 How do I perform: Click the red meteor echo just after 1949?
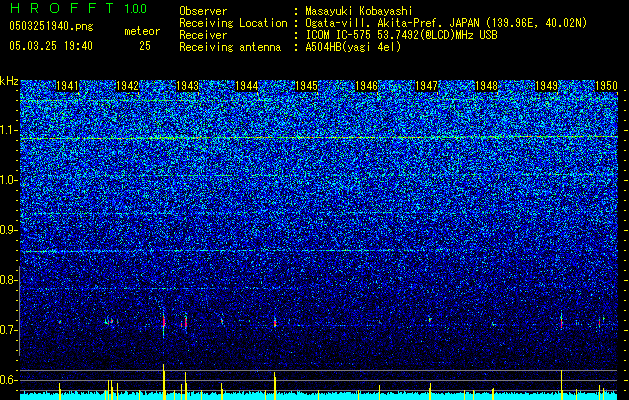561,321
